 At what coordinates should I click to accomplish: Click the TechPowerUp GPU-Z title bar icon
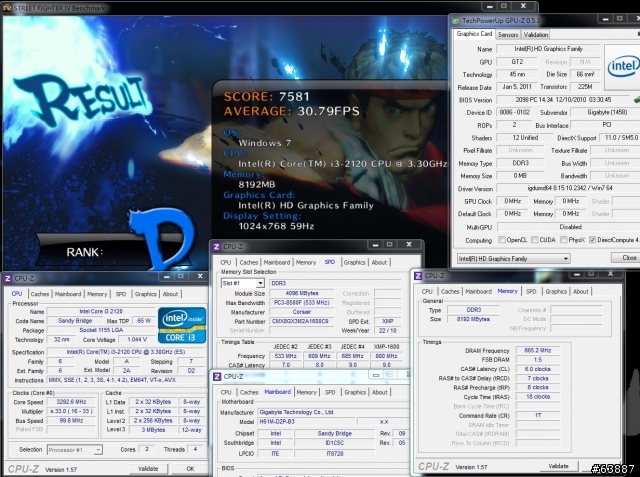(456, 20)
